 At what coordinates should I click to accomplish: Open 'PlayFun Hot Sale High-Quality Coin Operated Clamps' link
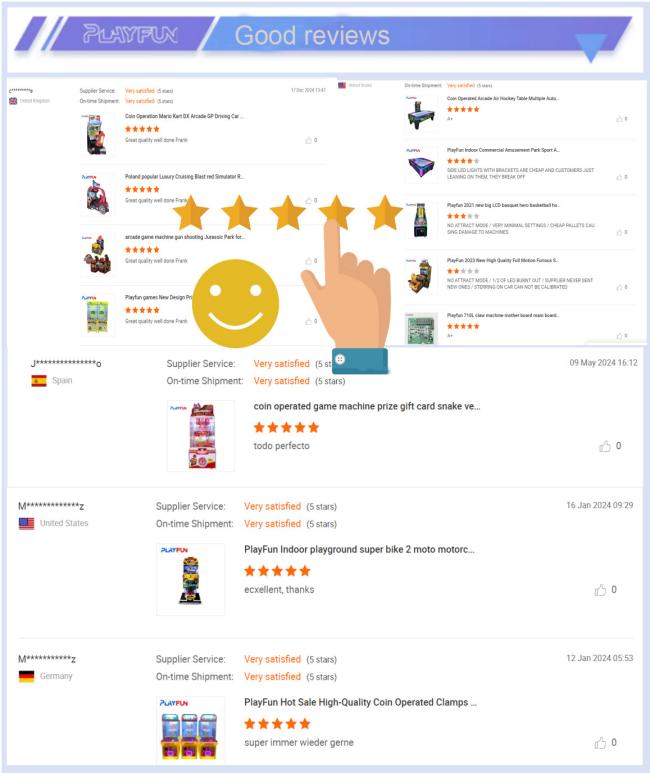[x=361, y=702]
